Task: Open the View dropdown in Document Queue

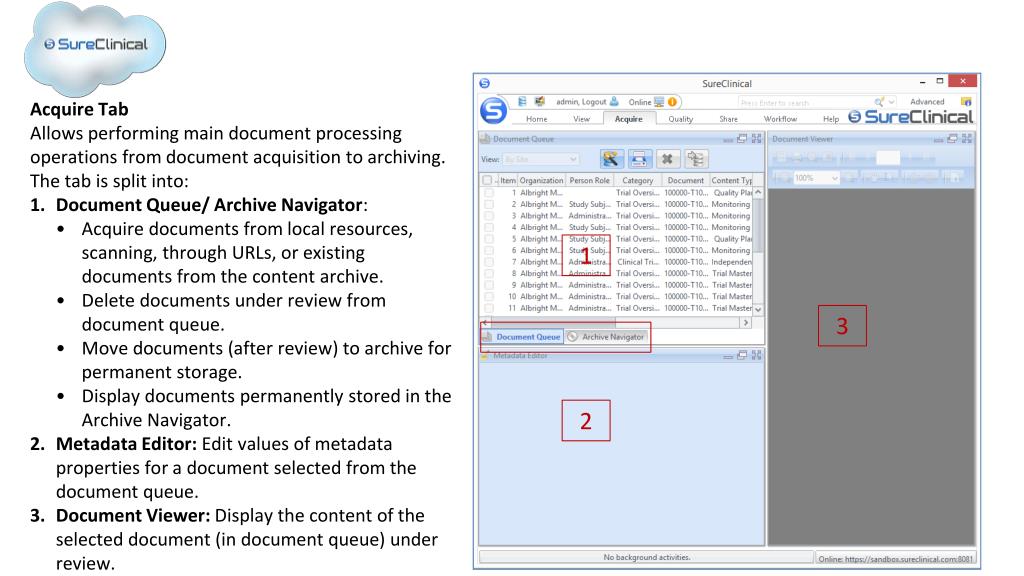Action: click(x=541, y=159)
